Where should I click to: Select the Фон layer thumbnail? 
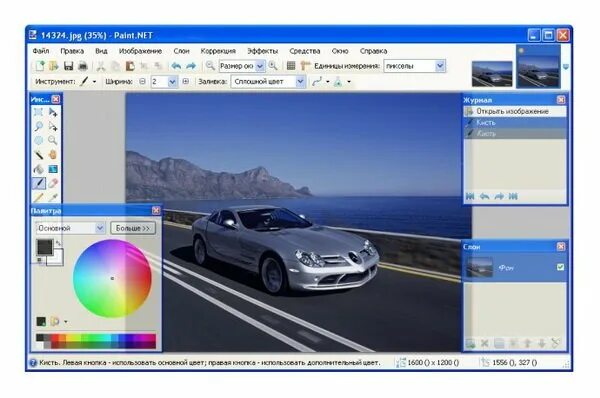(x=479, y=267)
